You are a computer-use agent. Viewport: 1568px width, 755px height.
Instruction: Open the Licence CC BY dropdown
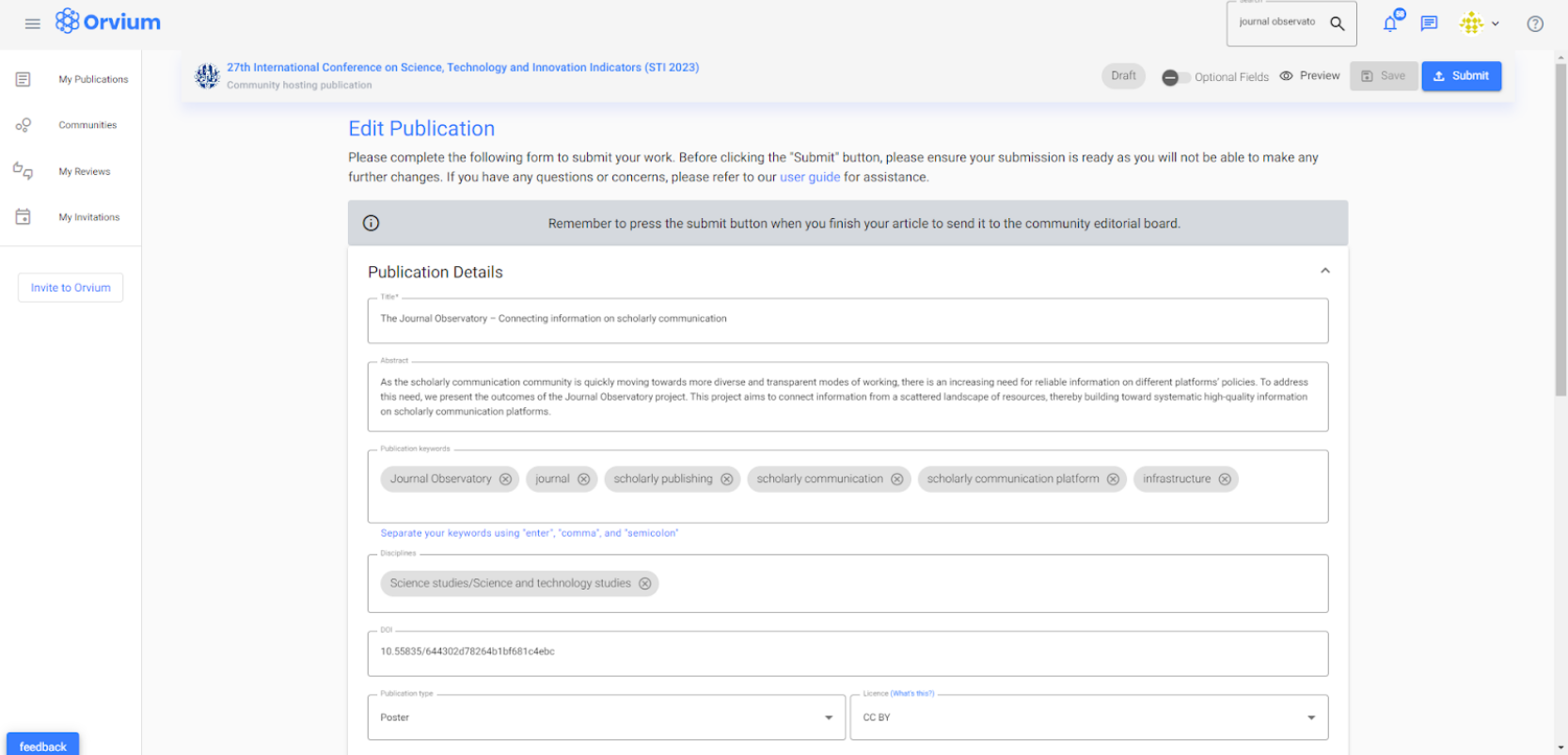(x=1089, y=717)
